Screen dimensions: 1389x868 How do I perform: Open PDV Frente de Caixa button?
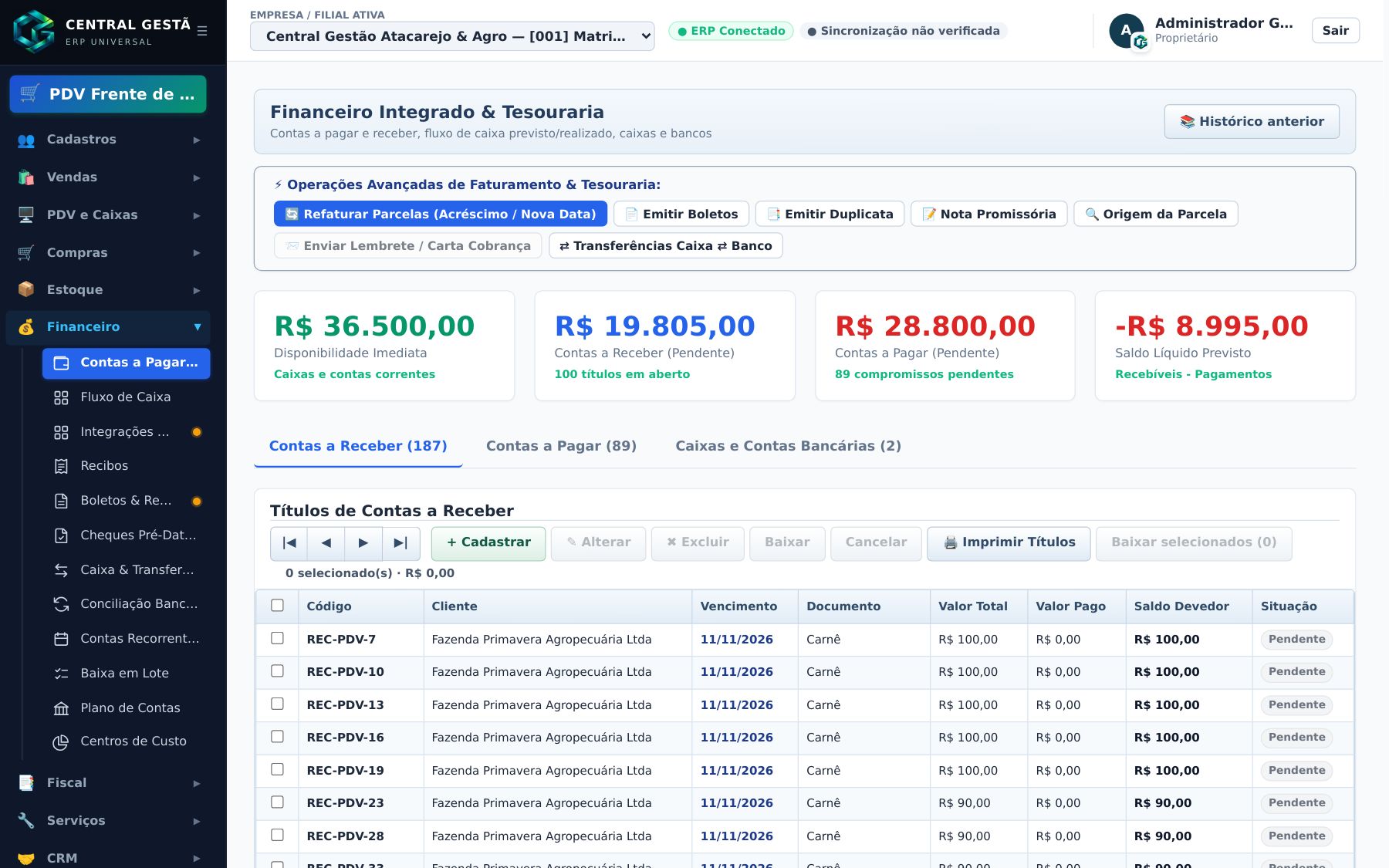108,94
